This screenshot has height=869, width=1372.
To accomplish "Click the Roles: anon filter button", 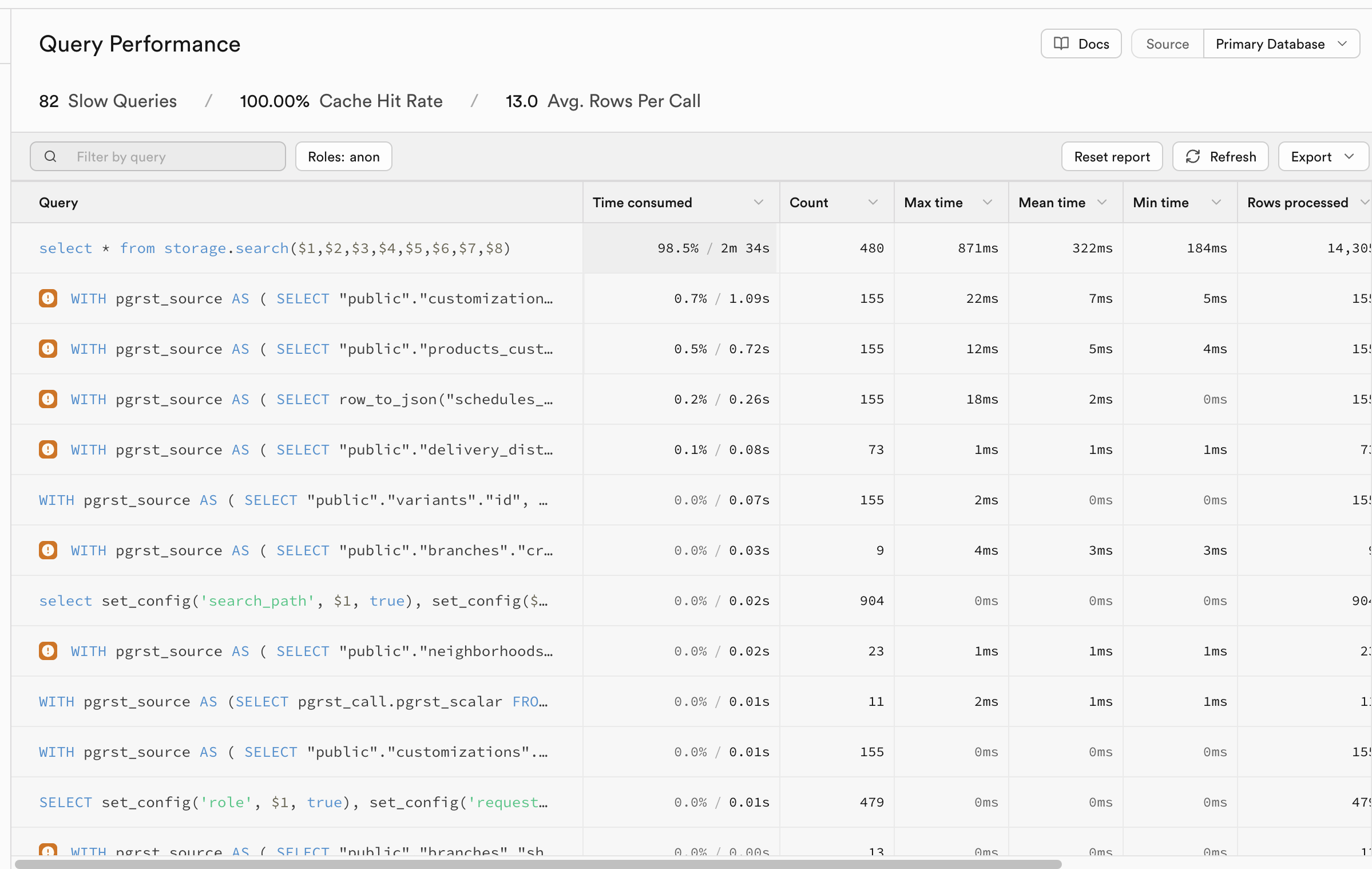I will [x=343, y=156].
